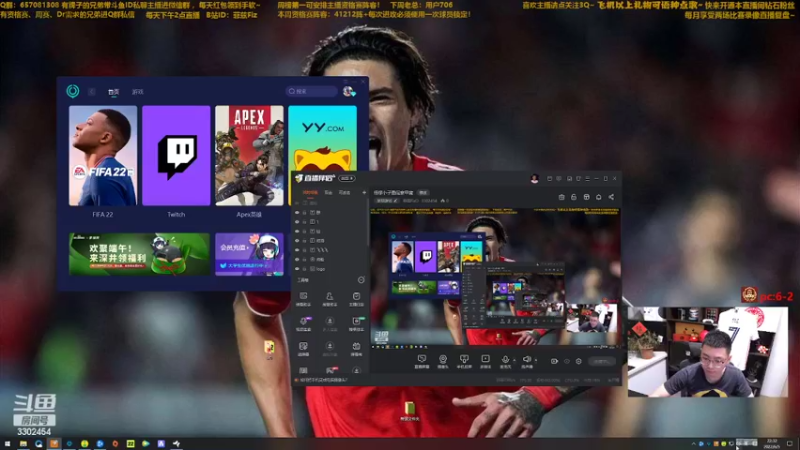Click the padlock icon above preview
Screen dimensions: 800x450
coord(573,197)
